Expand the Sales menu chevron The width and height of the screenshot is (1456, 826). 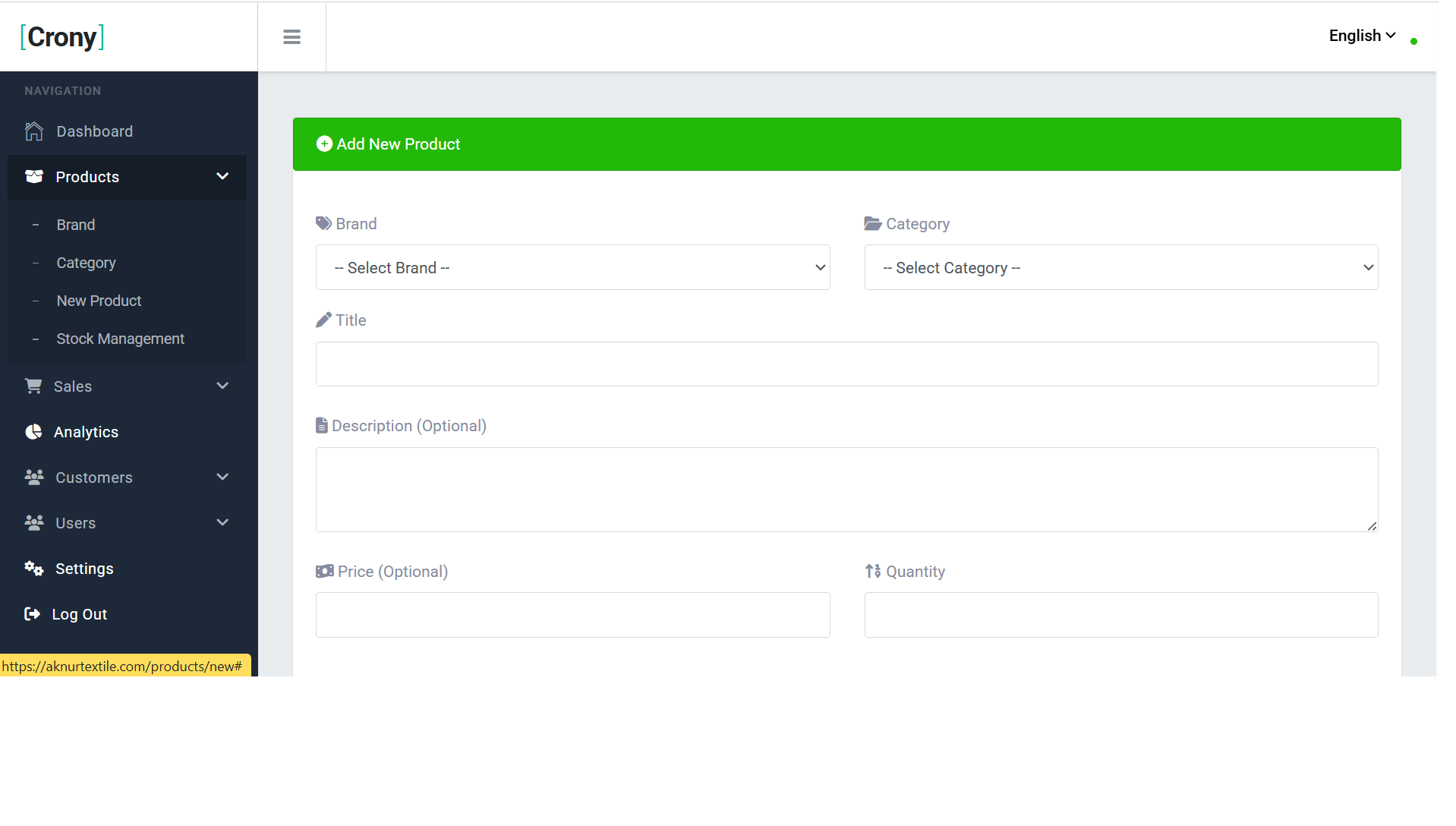pyautogui.click(x=222, y=386)
